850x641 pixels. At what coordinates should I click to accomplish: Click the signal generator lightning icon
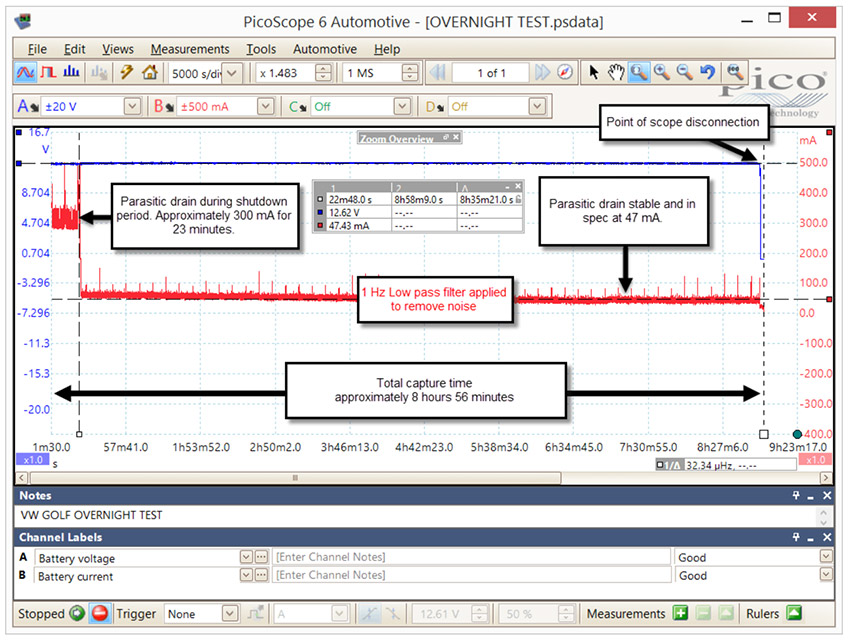coord(127,73)
